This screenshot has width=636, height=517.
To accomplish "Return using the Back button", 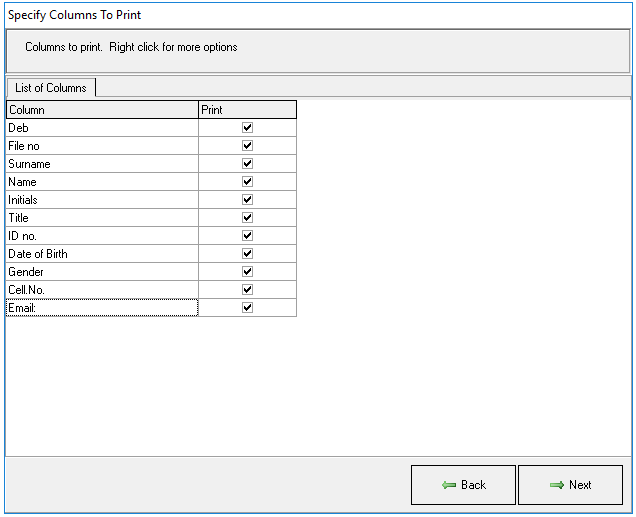I will click(x=463, y=485).
